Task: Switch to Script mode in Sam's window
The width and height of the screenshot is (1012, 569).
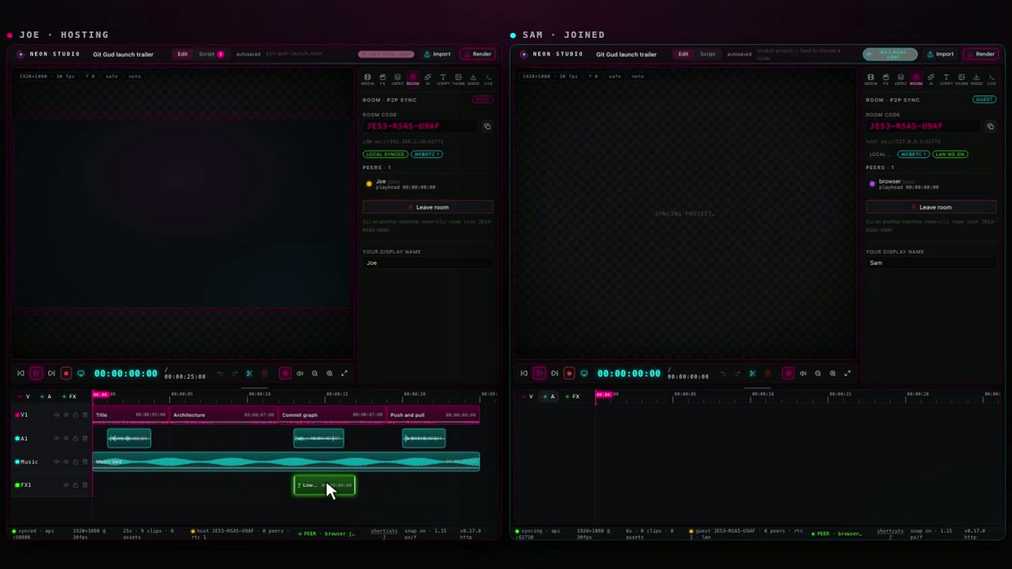Action: [x=708, y=54]
